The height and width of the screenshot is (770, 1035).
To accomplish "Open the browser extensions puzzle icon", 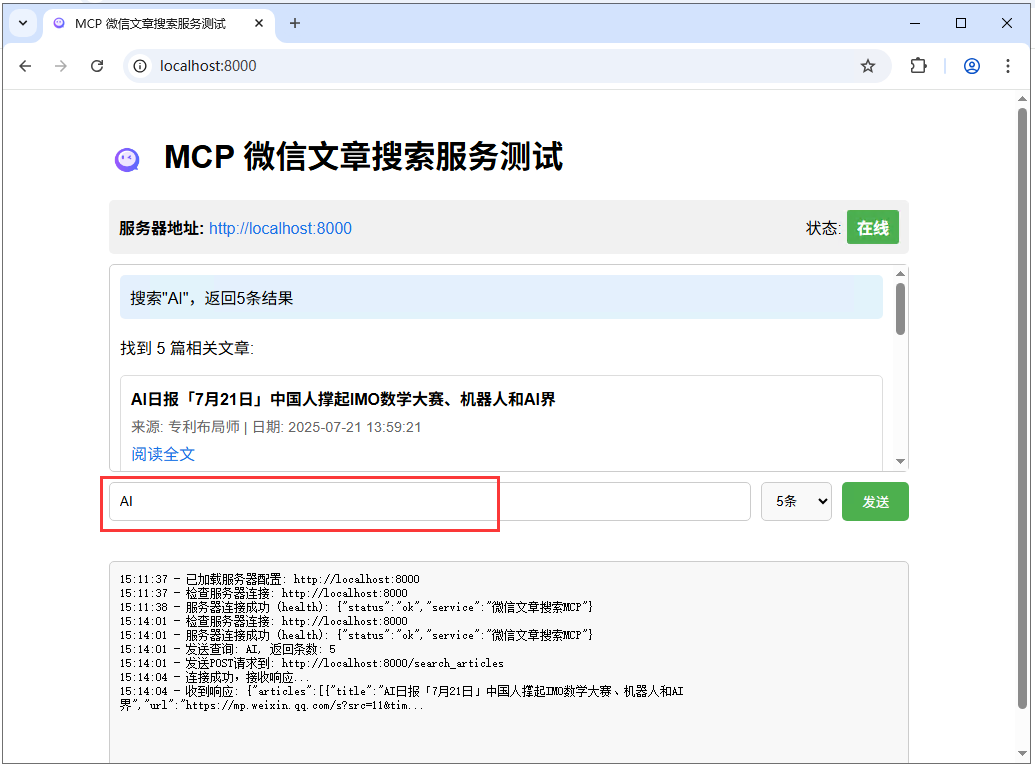I will (918, 66).
